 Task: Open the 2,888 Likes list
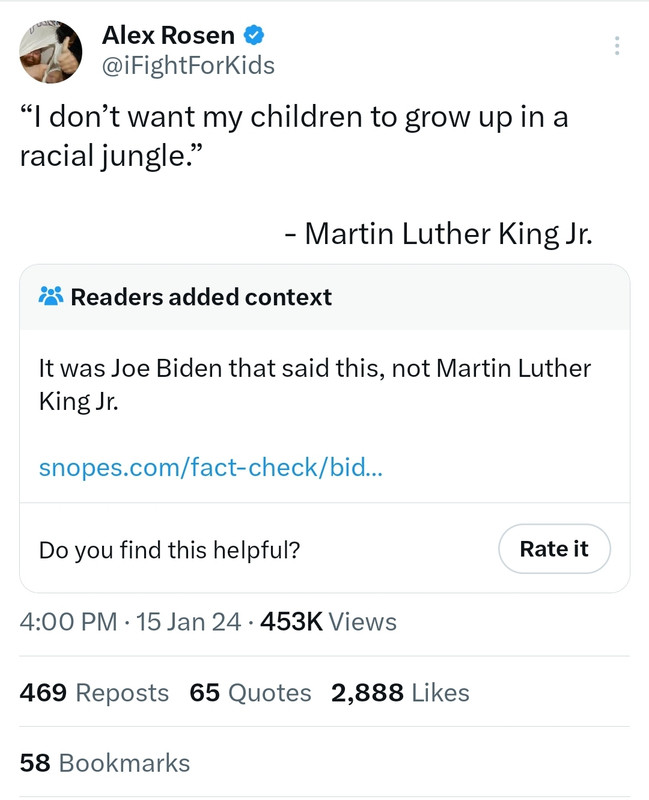click(400, 692)
